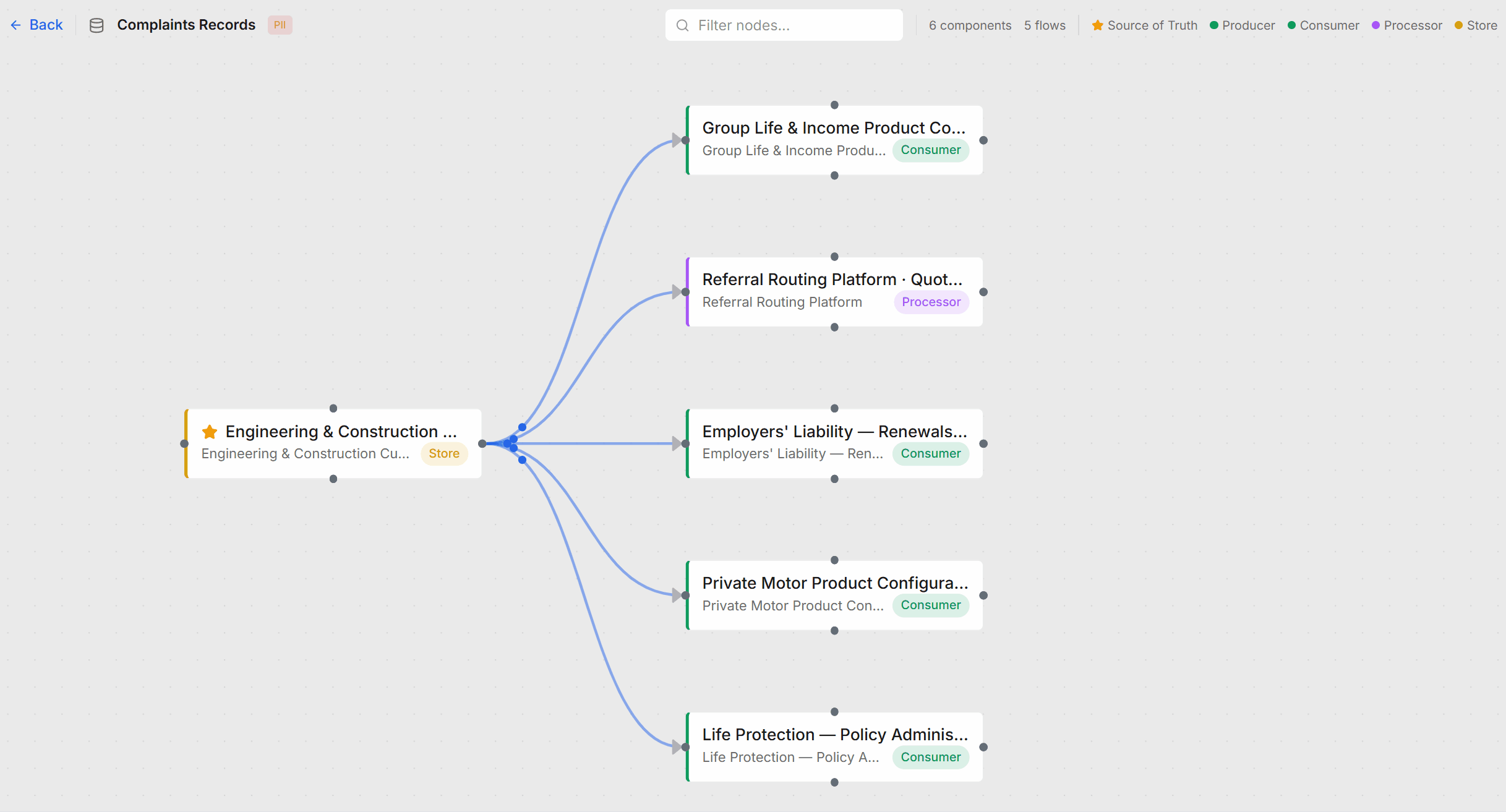
Task: Click right handle of Group Life node
Action: tap(983, 140)
